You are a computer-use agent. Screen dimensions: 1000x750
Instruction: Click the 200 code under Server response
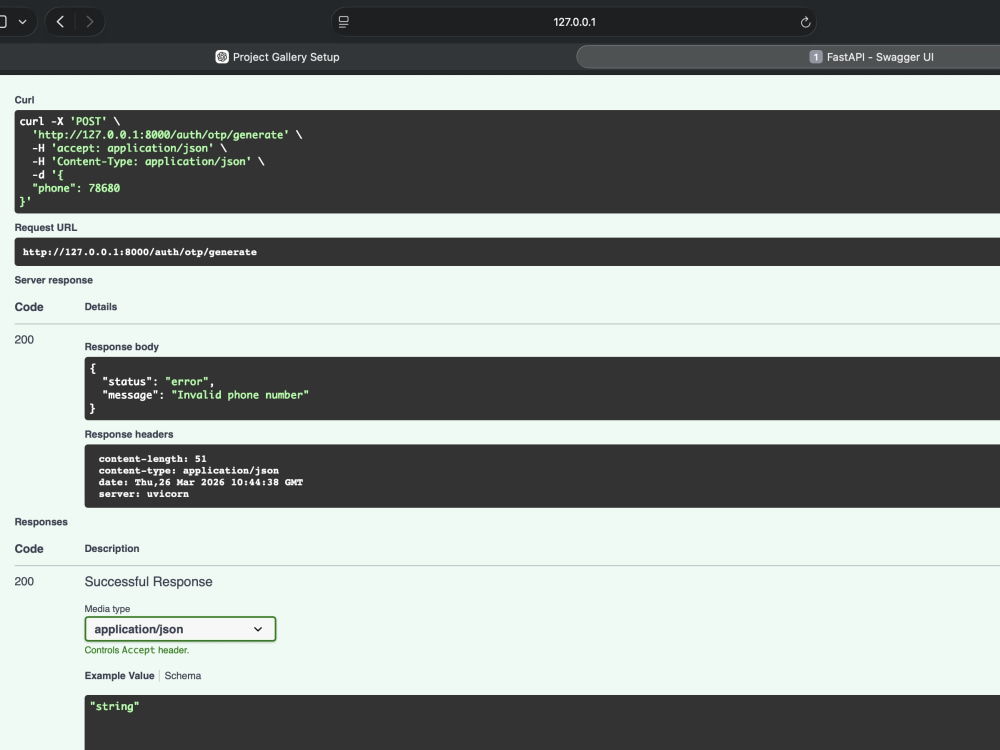pyautogui.click(x=24, y=339)
